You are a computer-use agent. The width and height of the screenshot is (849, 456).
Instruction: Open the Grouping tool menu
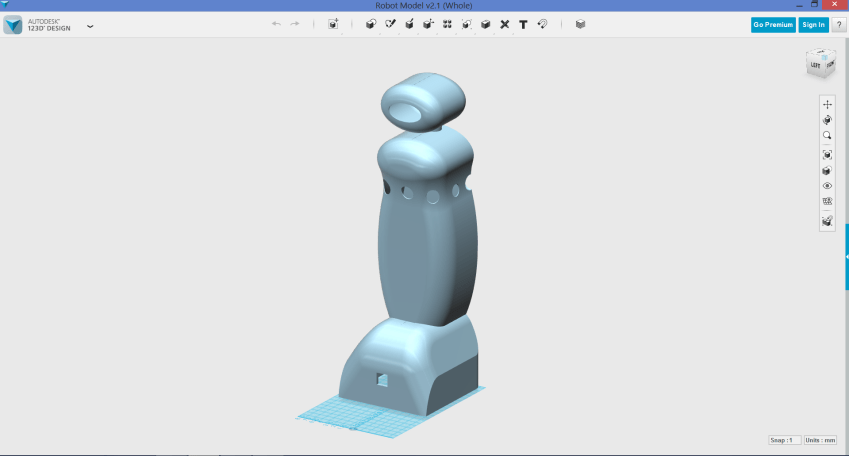tap(466, 24)
